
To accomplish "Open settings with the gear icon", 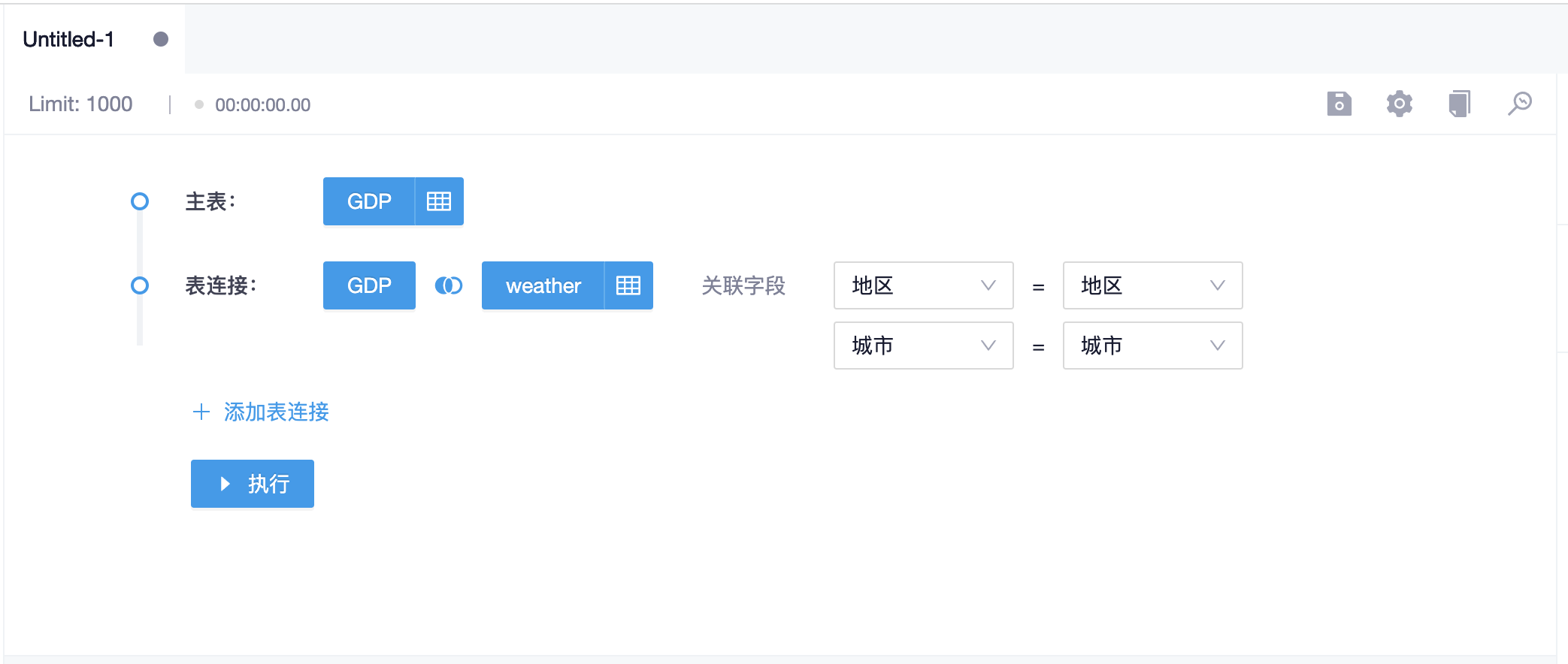I will click(x=1399, y=104).
